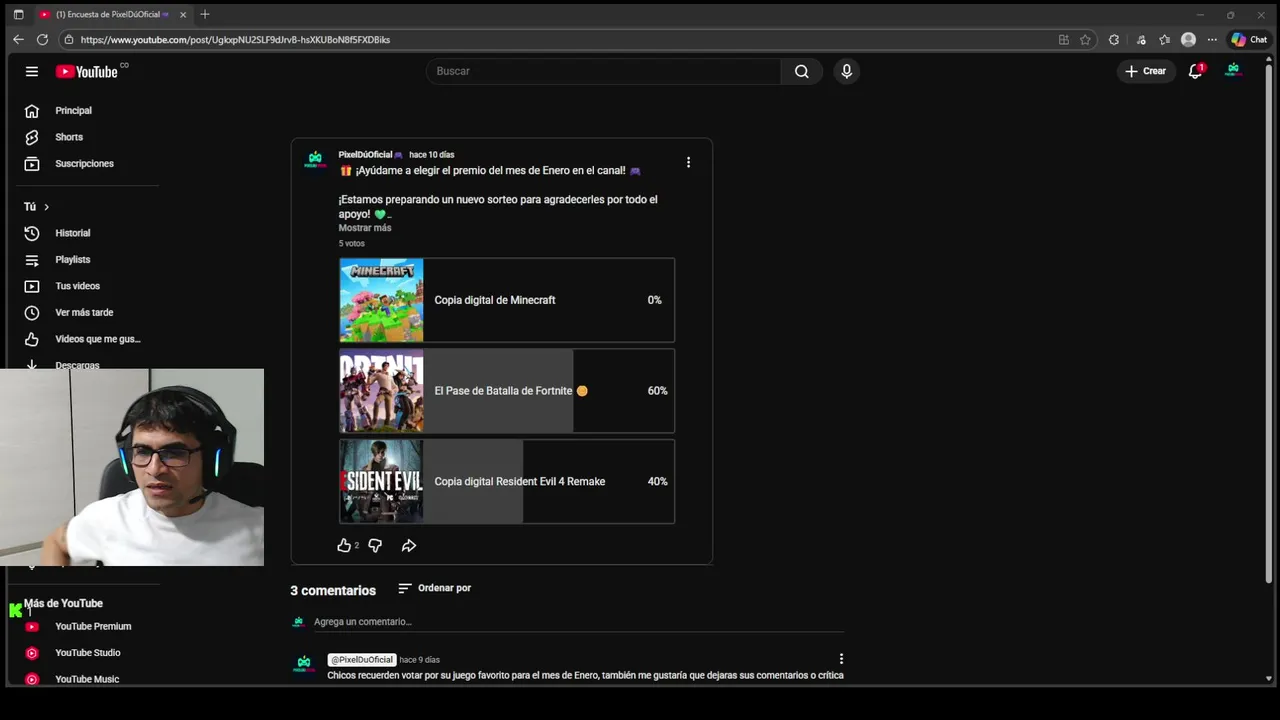This screenshot has width=1280, height=720.
Task: Open the notifications bell
Action: [x=1196, y=71]
